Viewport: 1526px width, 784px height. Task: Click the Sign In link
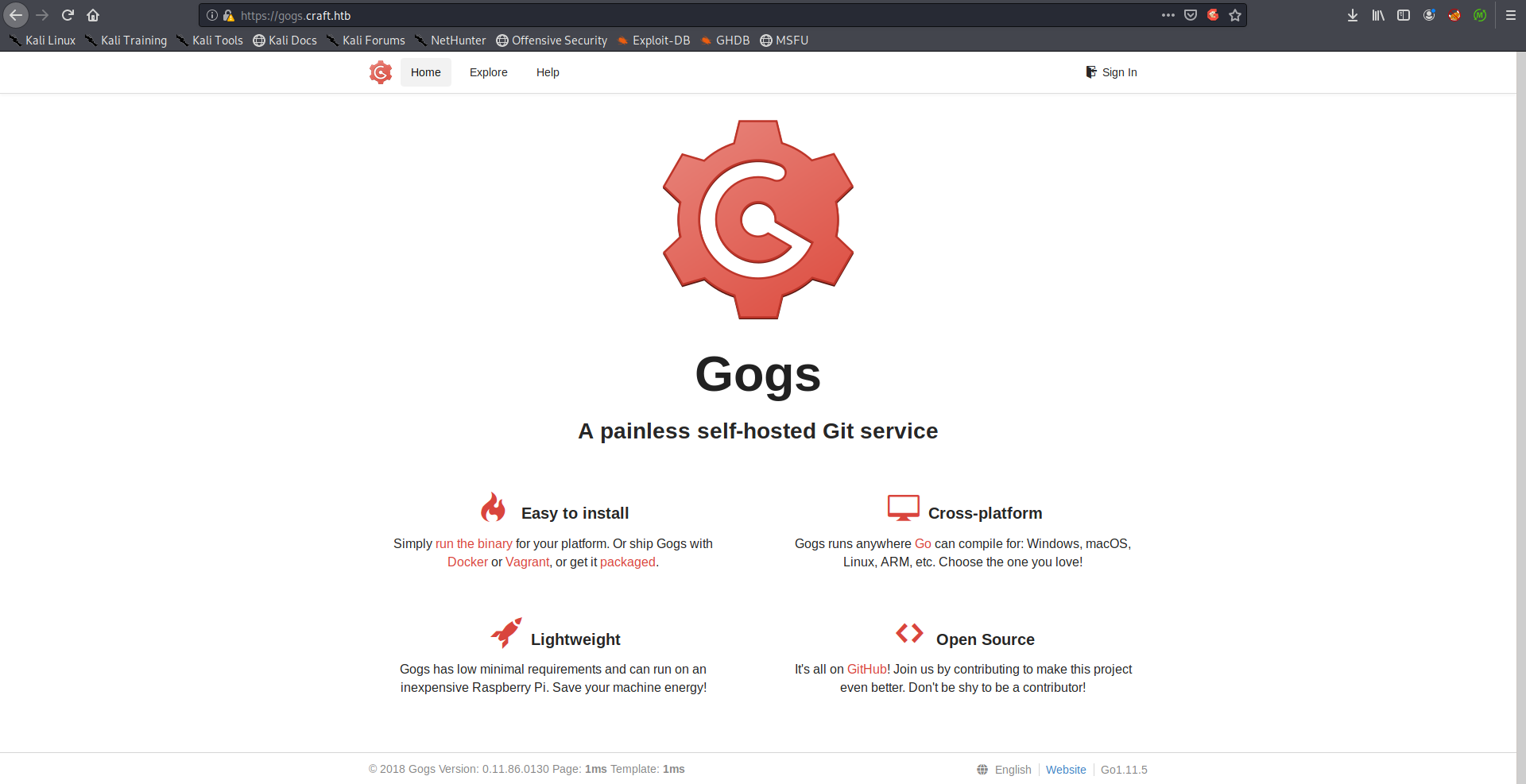point(1112,72)
